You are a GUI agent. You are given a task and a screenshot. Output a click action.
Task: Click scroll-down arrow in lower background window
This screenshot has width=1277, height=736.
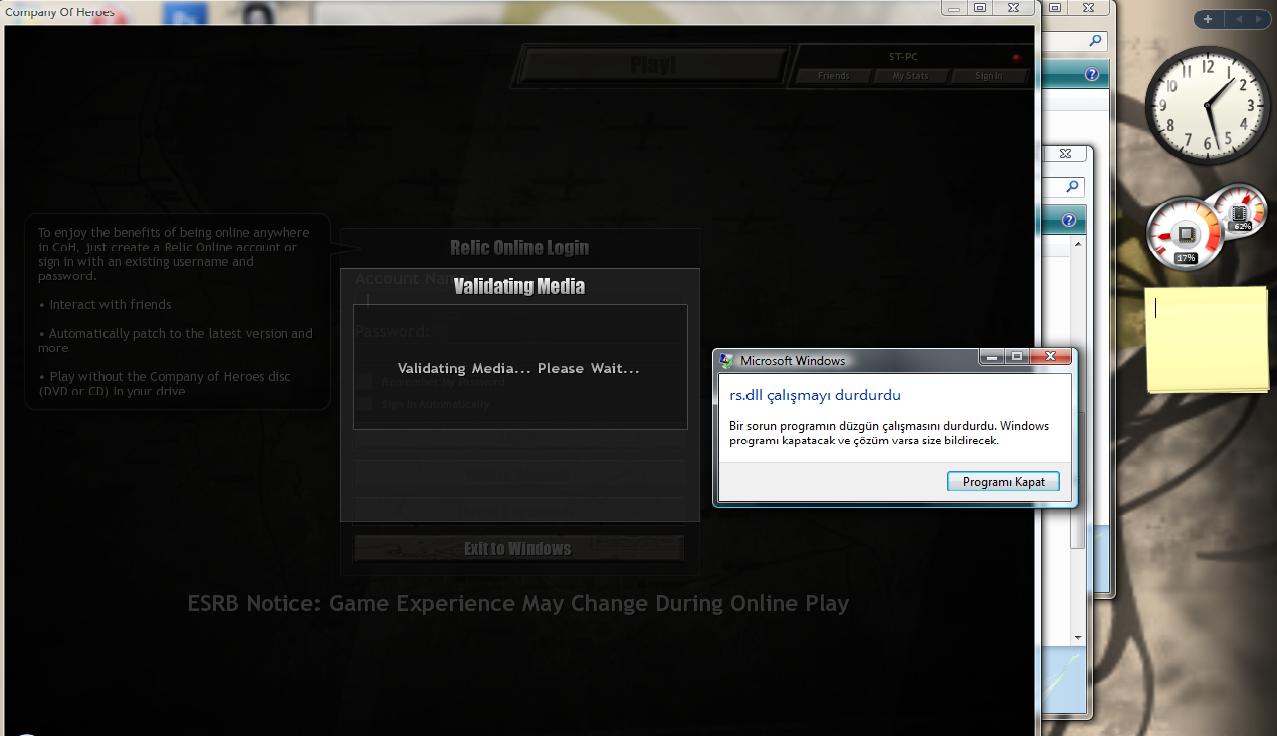point(1077,637)
